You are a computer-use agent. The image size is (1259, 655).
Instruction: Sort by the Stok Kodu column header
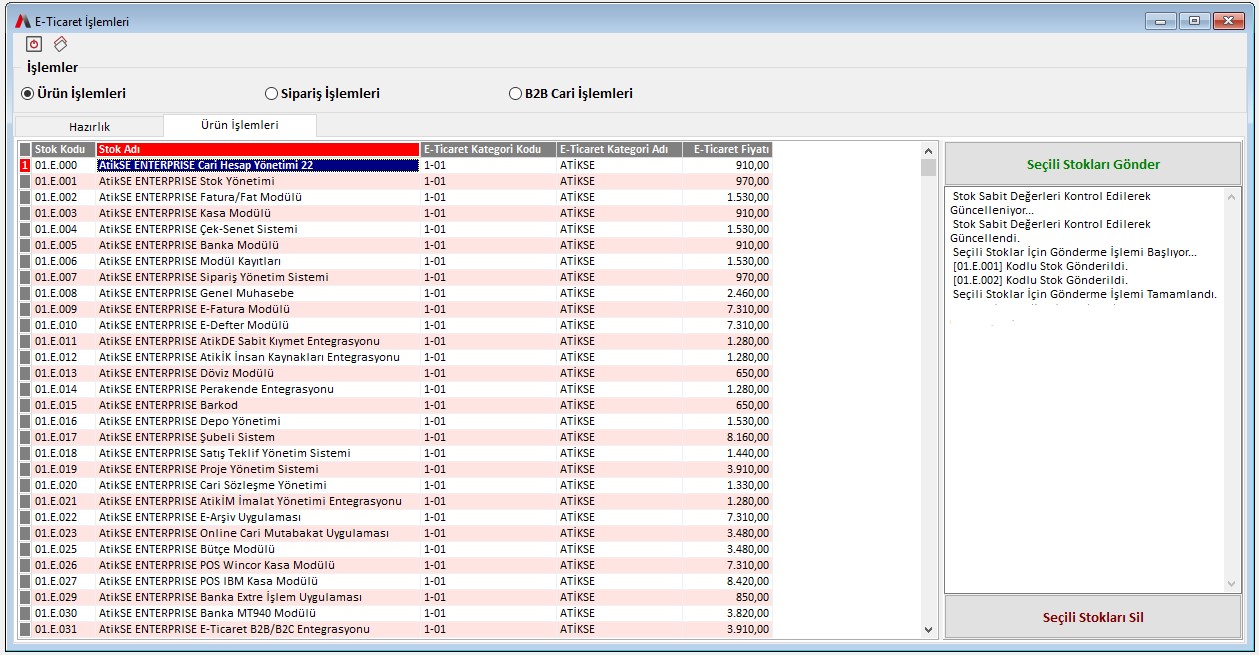pyautogui.click(x=63, y=149)
